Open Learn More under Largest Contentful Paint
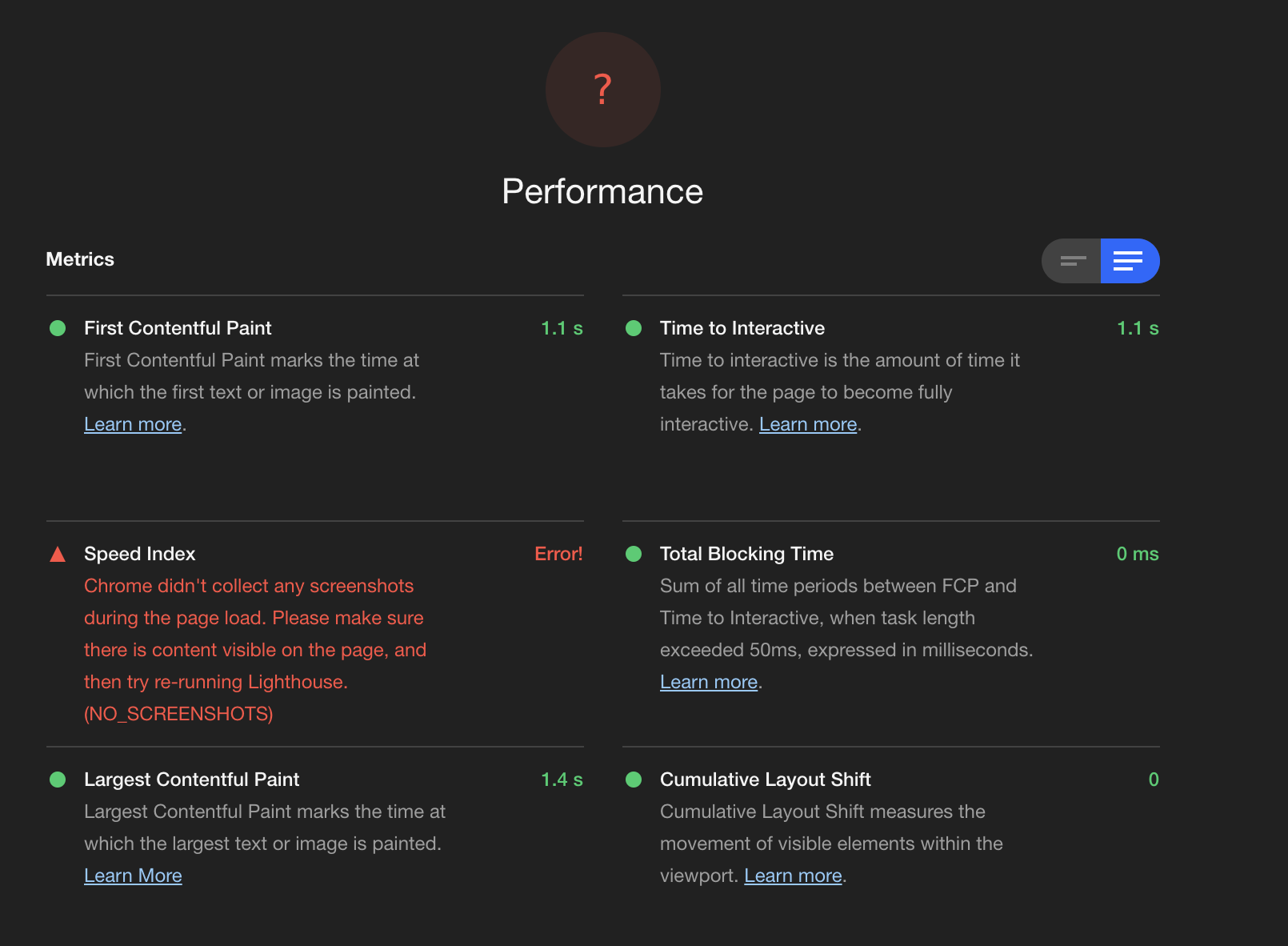The image size is (1288, 946). 133,875
